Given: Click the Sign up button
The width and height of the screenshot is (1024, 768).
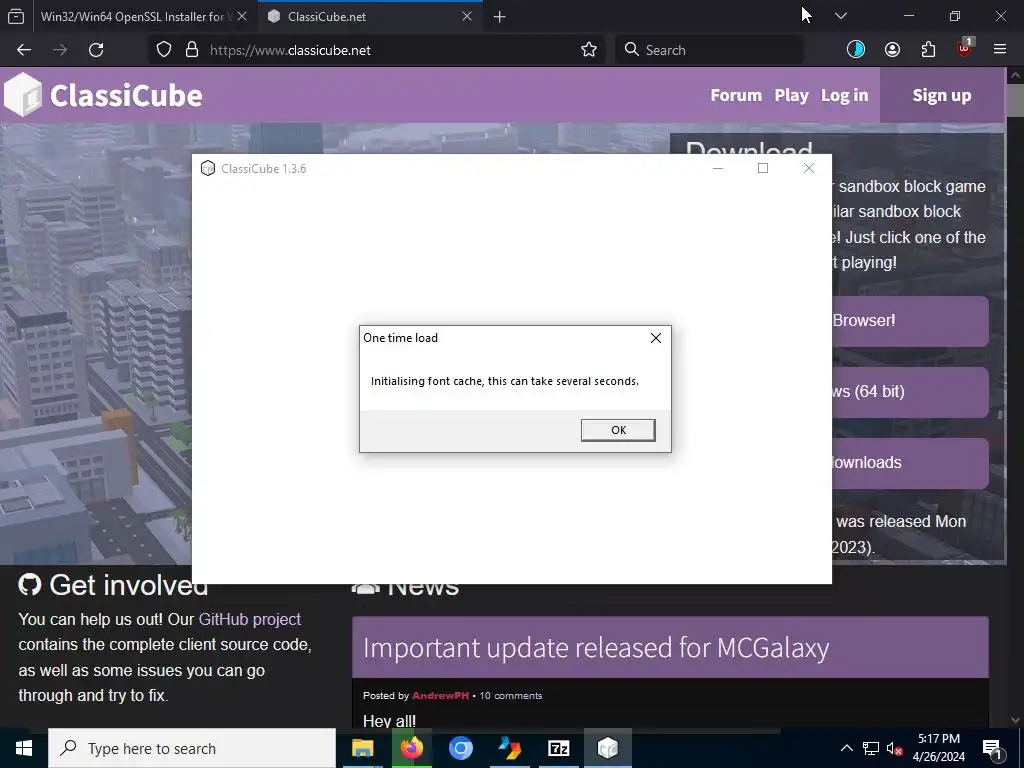Looking at the screenshot, I should coord(942,95).
